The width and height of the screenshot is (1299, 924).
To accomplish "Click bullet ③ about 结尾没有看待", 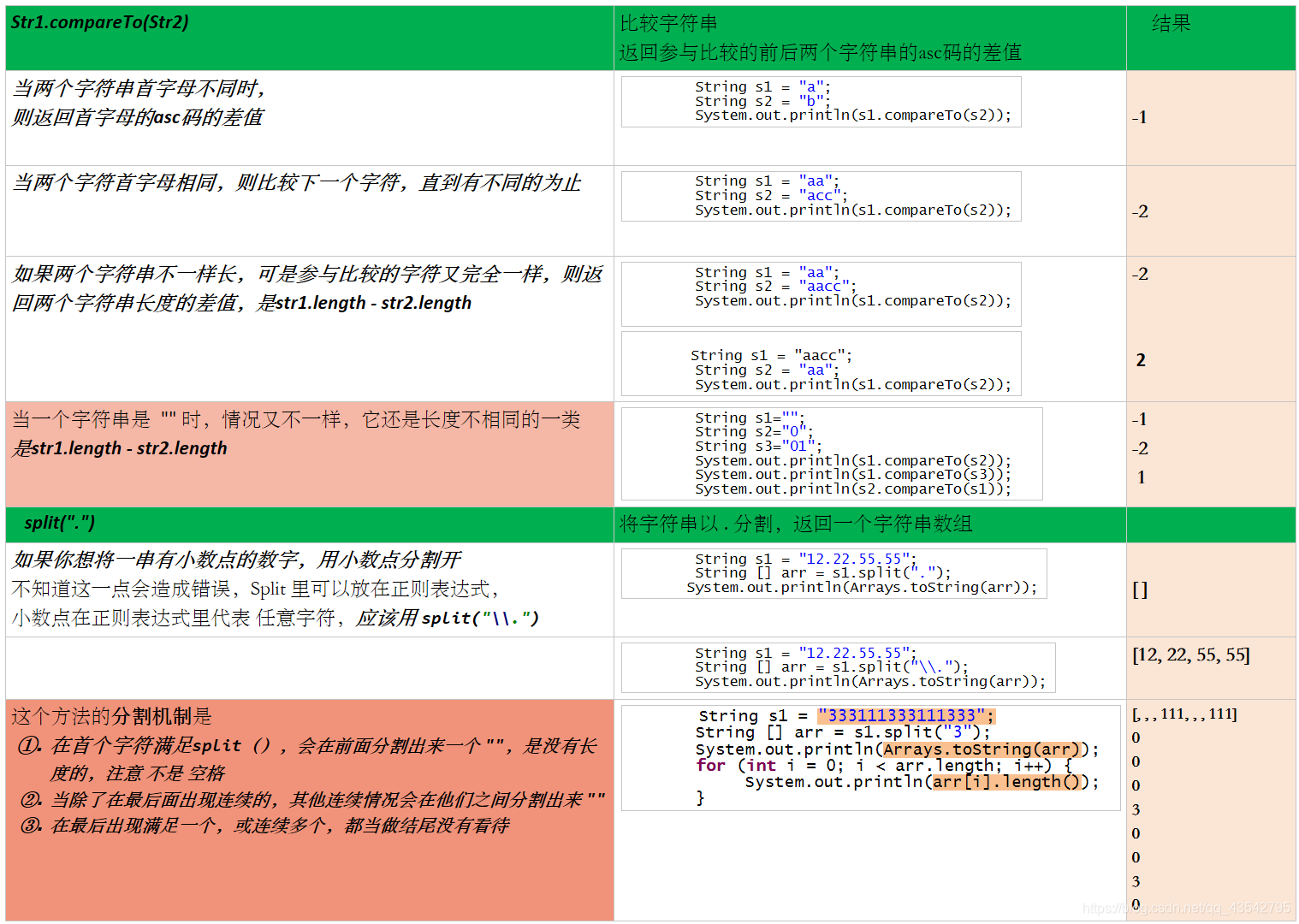I will 264,826.
